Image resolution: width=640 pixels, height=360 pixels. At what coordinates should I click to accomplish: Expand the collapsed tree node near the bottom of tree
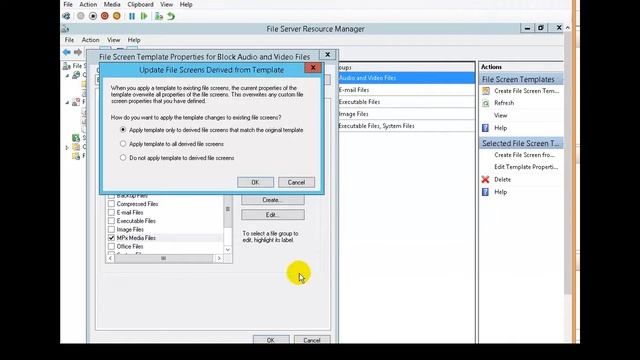[x=67, y=147]
